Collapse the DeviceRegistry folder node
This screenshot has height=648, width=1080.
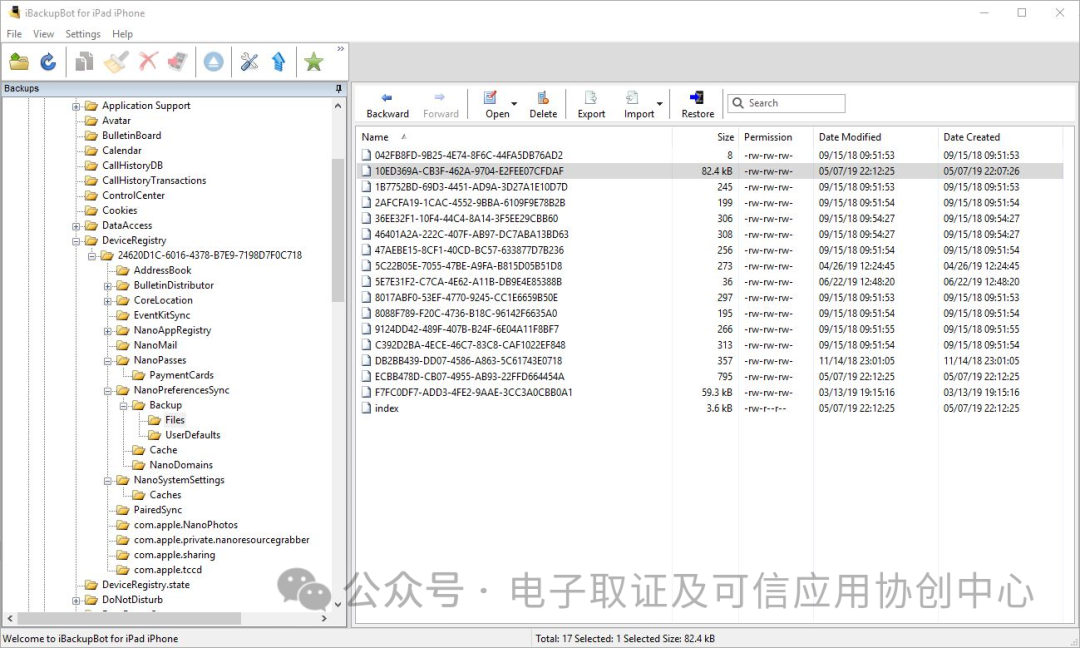click(x=76, y=241)
